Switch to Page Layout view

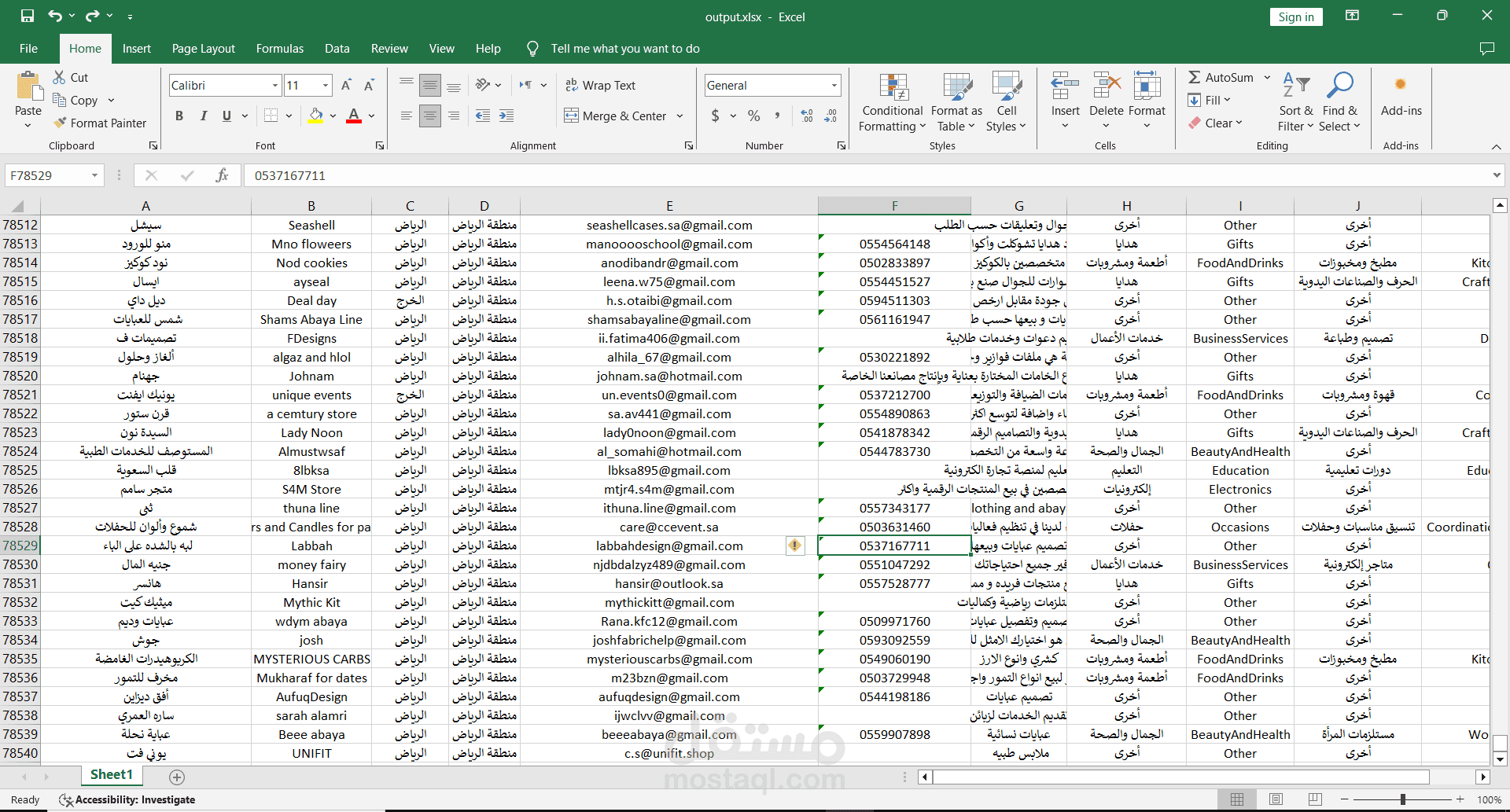click(x=1276, y=799)
